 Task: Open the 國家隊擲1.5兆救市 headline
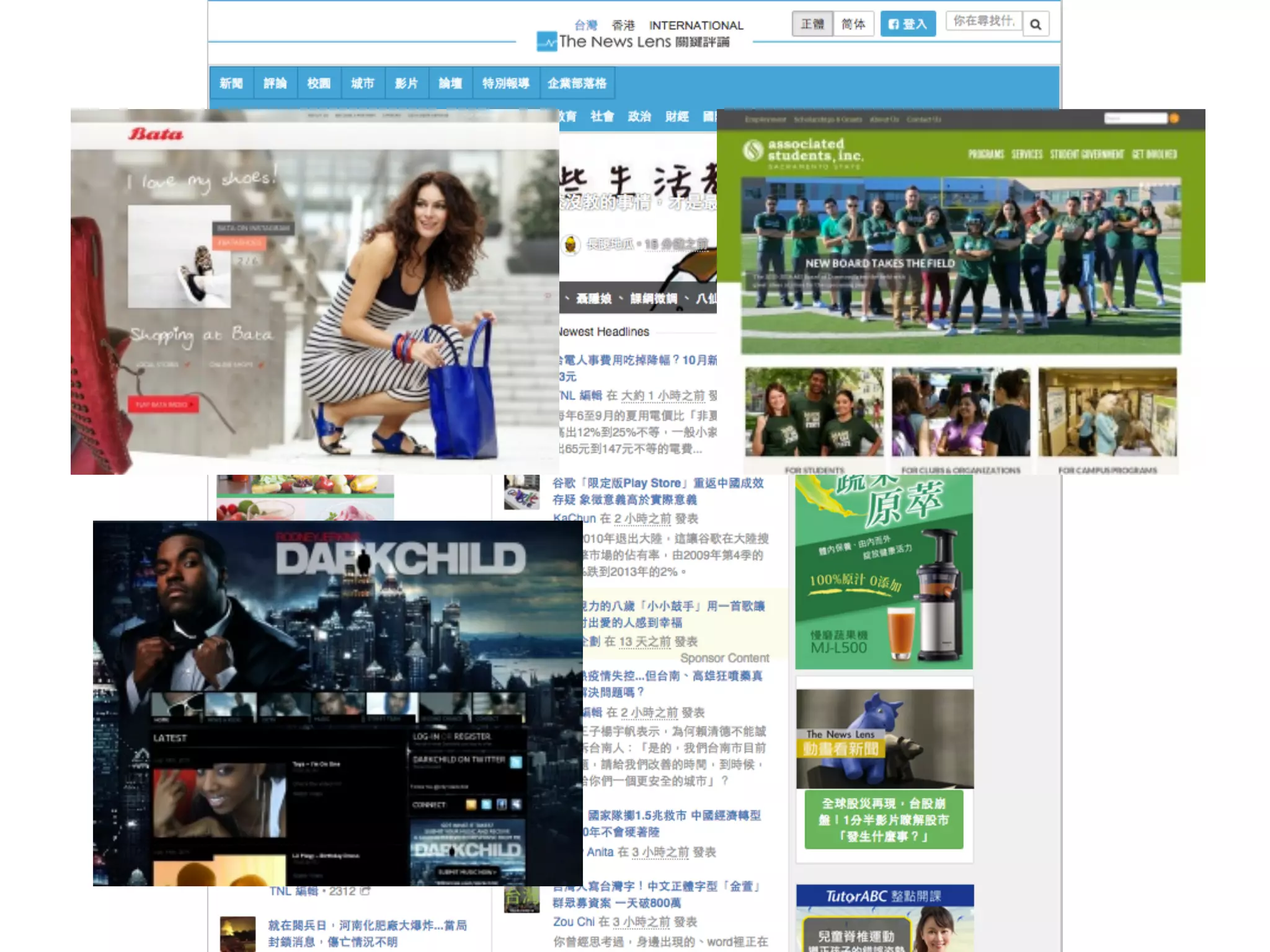(673, 823)
